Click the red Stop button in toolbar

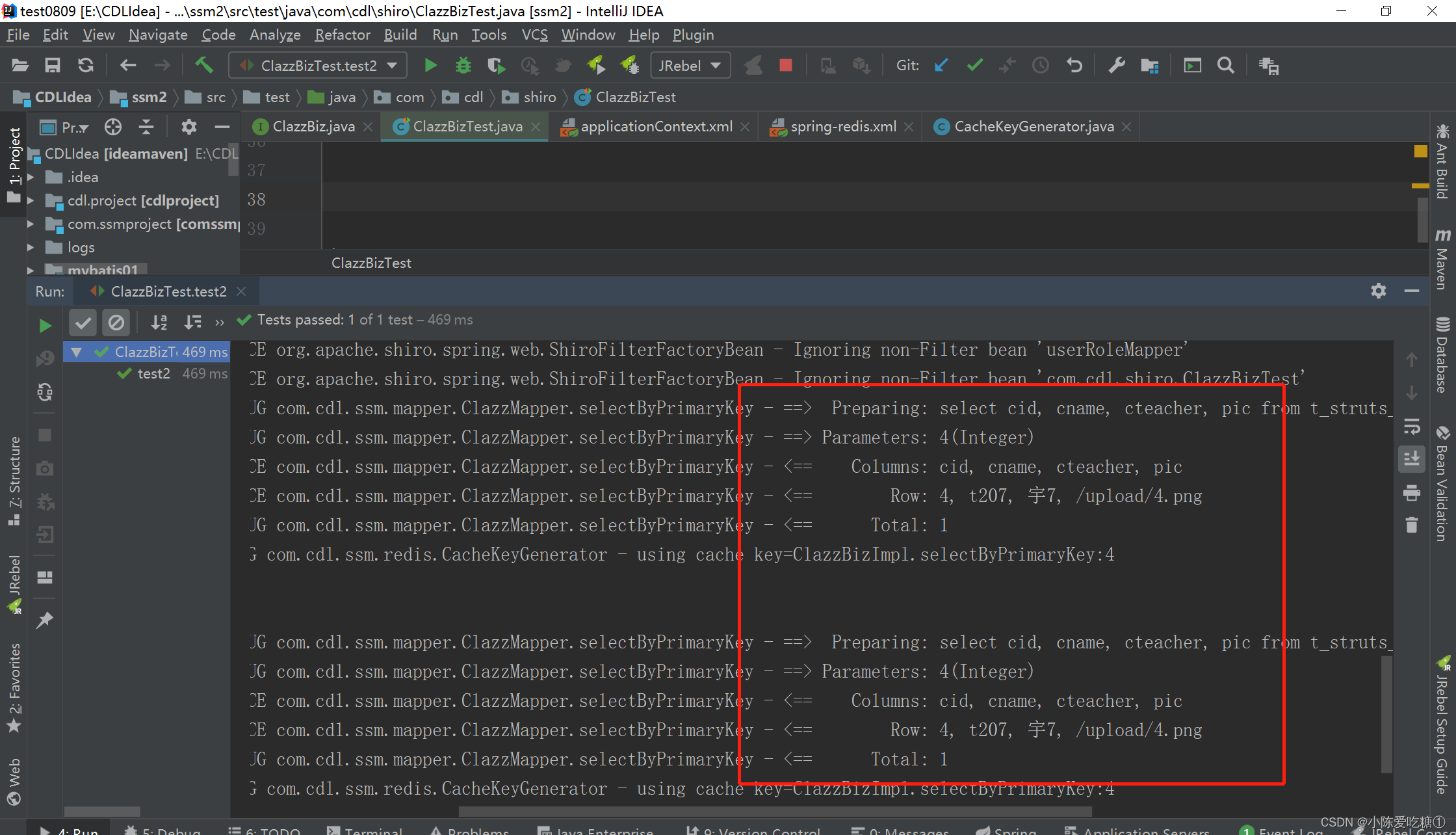point(785,66)
